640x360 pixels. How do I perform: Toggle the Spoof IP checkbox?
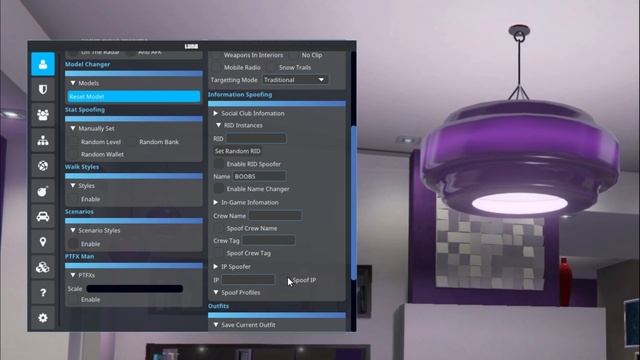(285, 280)
